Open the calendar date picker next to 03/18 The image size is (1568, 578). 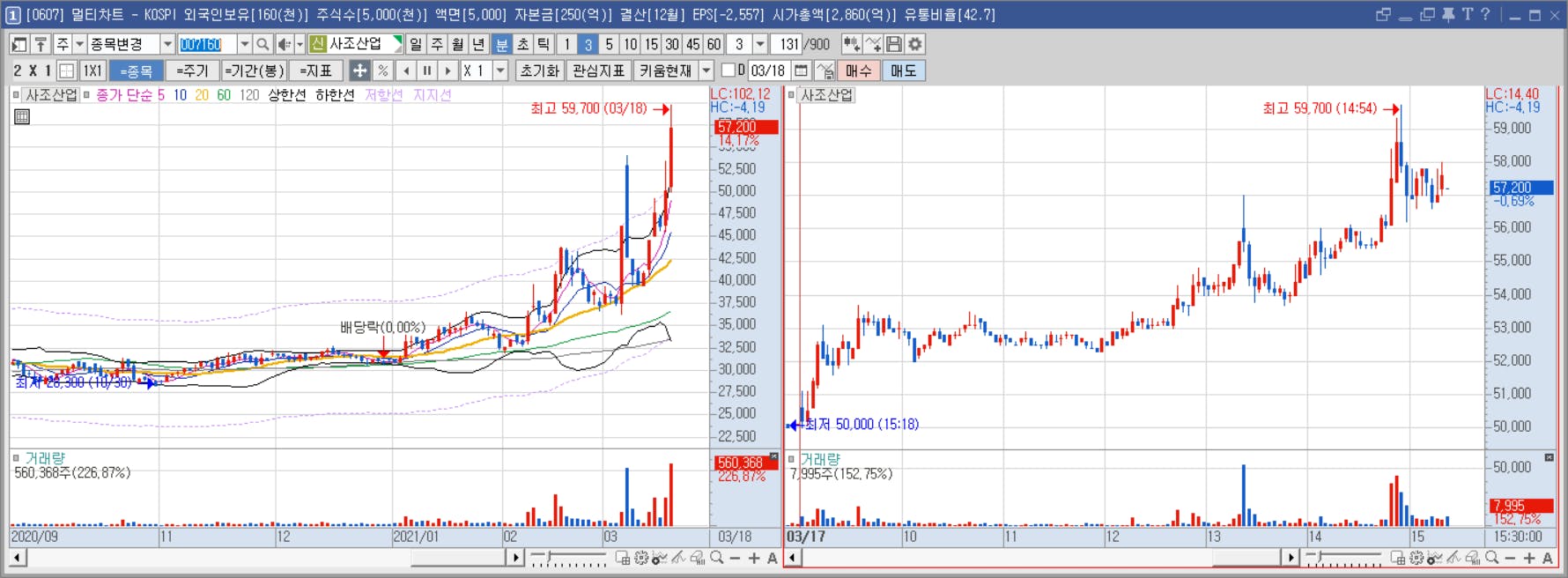[801, 70]
